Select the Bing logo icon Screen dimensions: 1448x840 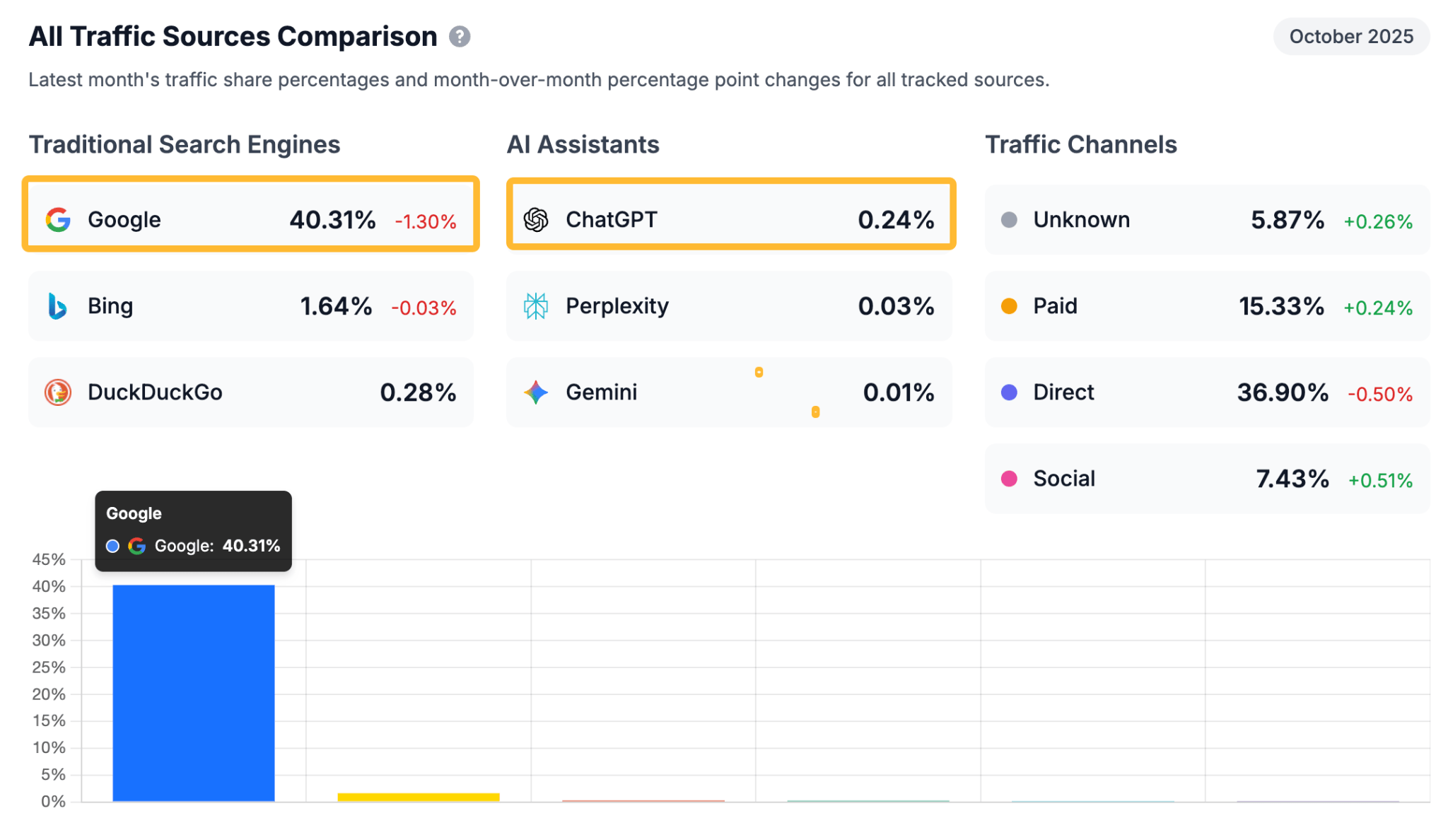(59, 306)
